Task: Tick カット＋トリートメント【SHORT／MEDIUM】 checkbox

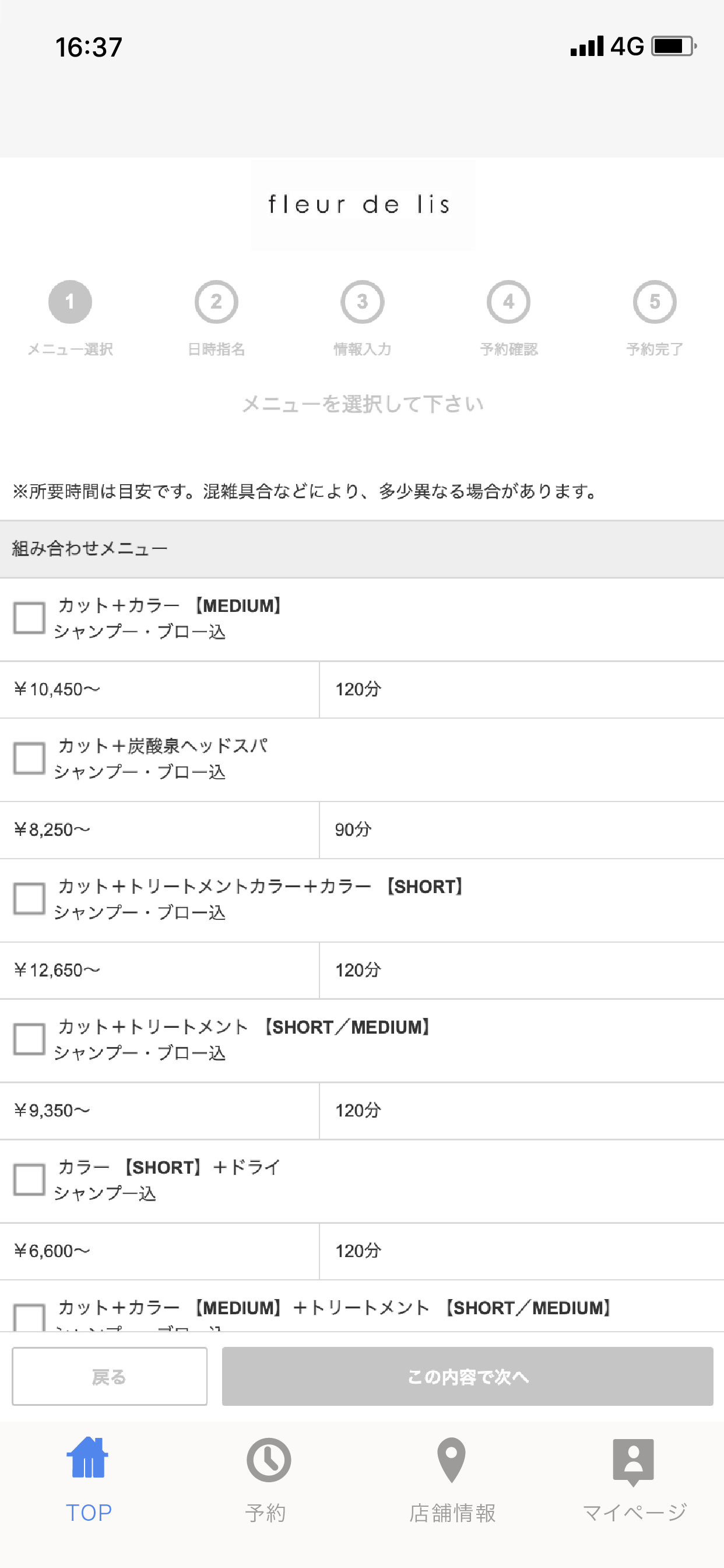Action: (29, 1038)
